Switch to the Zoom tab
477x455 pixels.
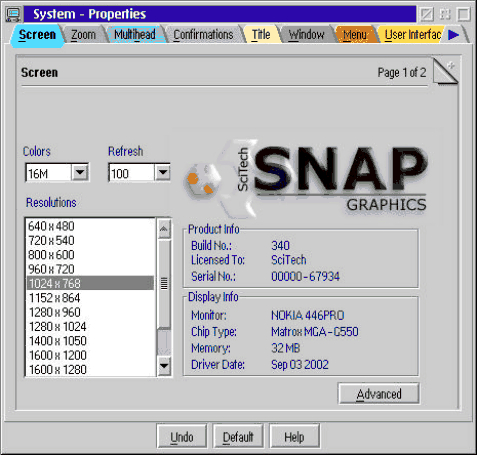point(83,35)
